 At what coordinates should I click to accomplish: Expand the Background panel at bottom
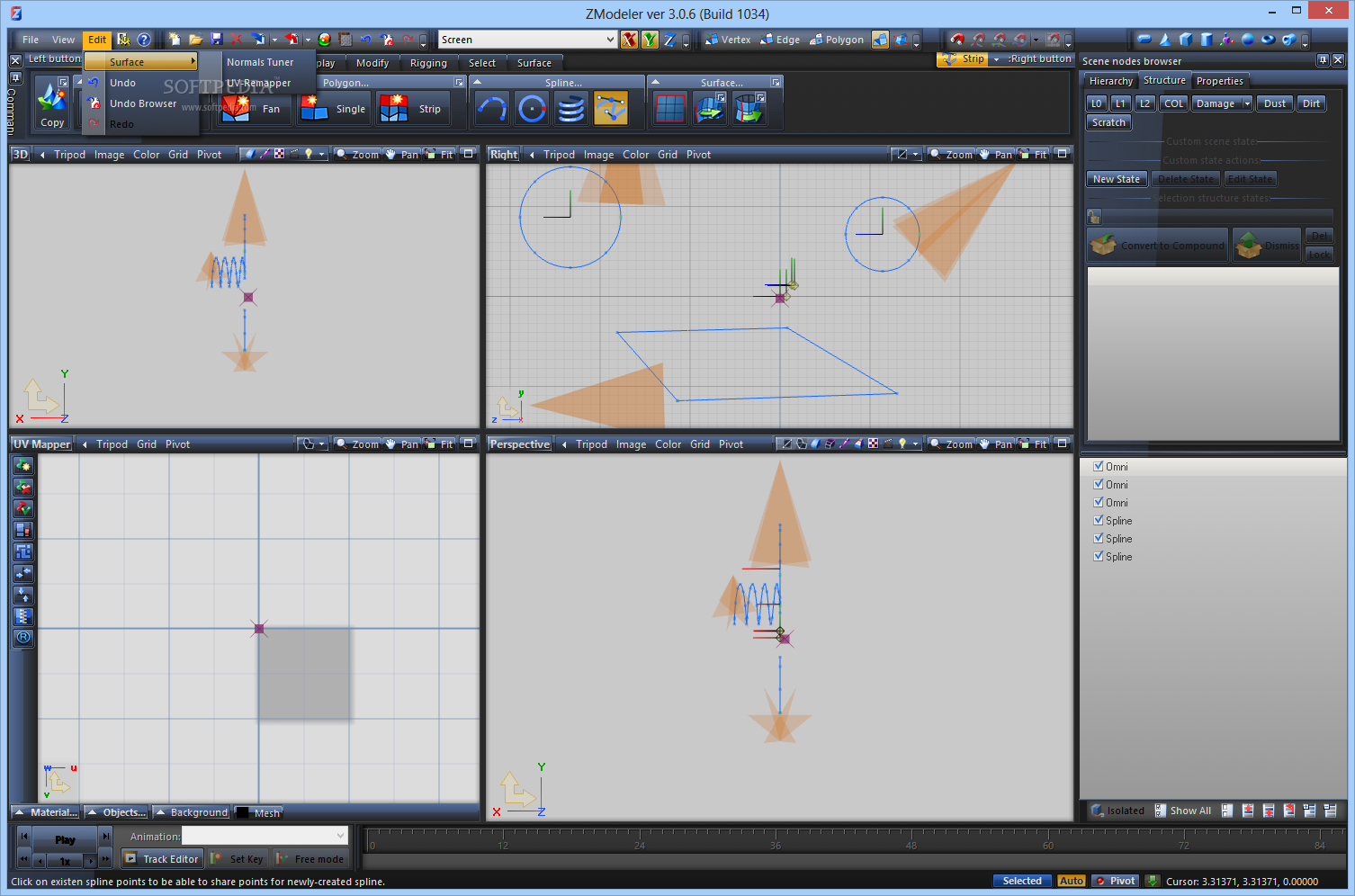point(192,812)
